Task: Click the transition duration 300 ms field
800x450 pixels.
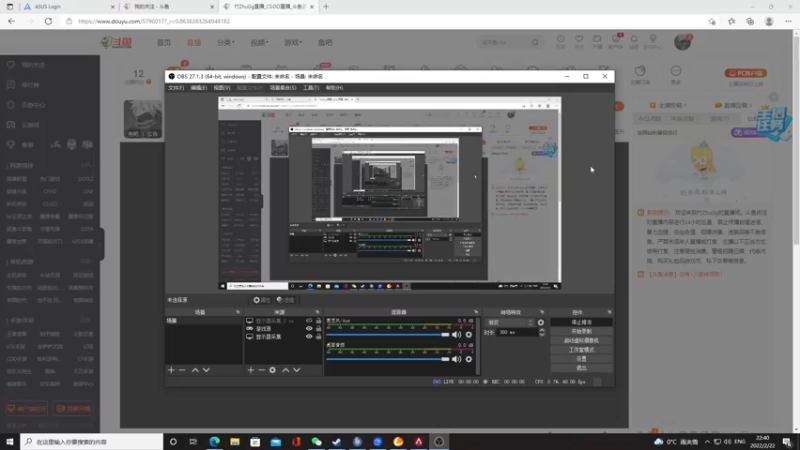Action: point(517,332)
